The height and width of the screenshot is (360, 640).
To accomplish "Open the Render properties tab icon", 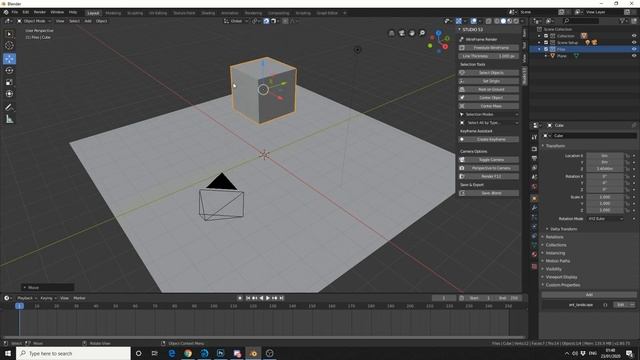I will (534, 149).
